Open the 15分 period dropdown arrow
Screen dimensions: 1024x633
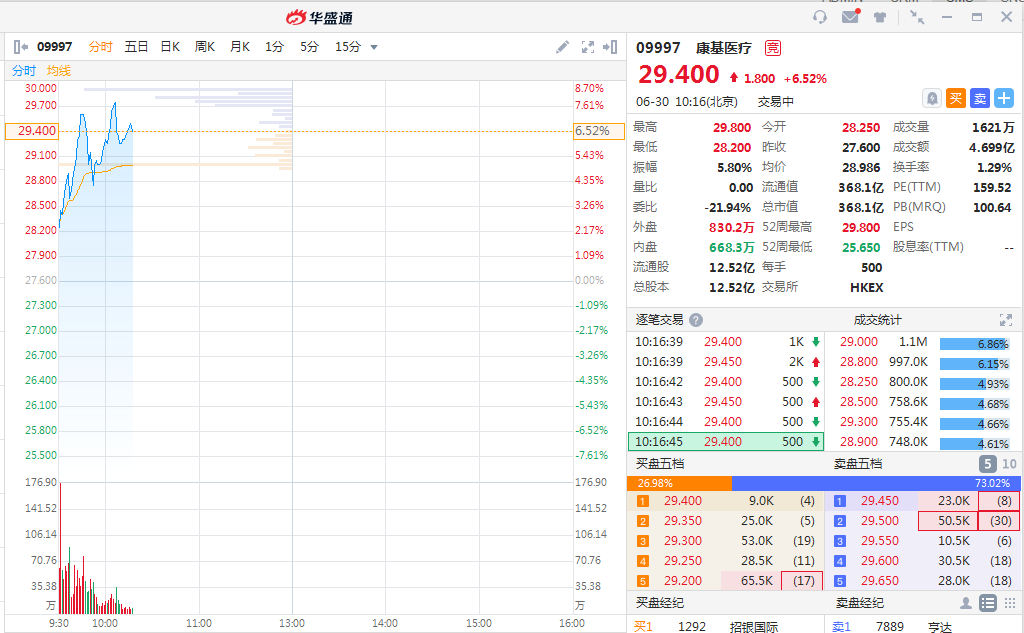(x=374, y=47)
